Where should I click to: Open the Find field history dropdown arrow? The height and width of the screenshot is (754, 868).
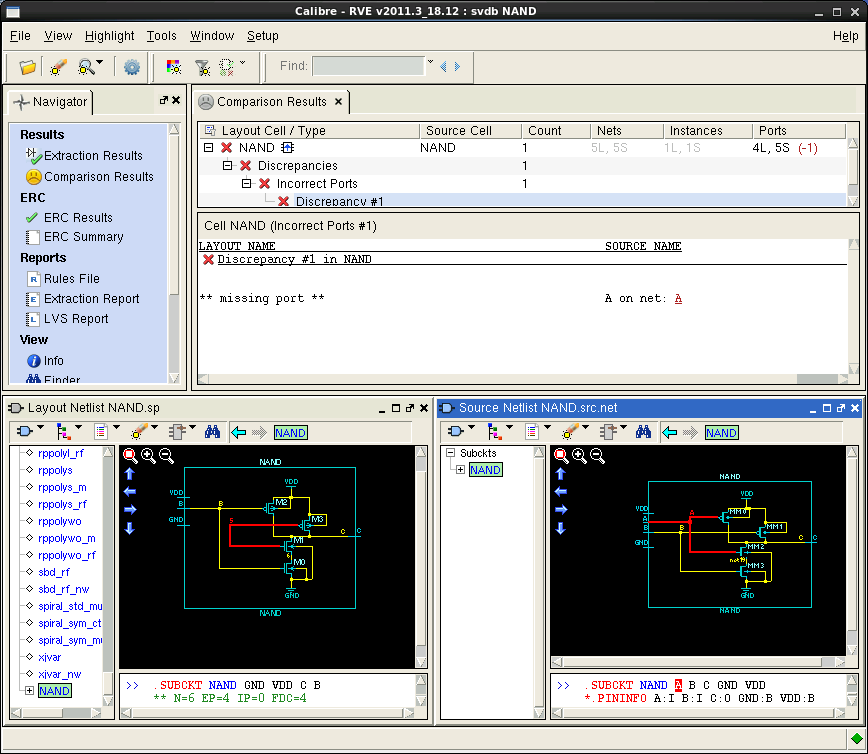coord(430,61)
